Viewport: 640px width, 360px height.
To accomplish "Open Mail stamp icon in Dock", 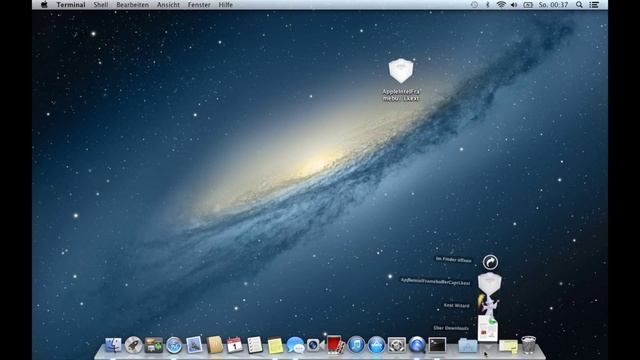I will (194, 345).
